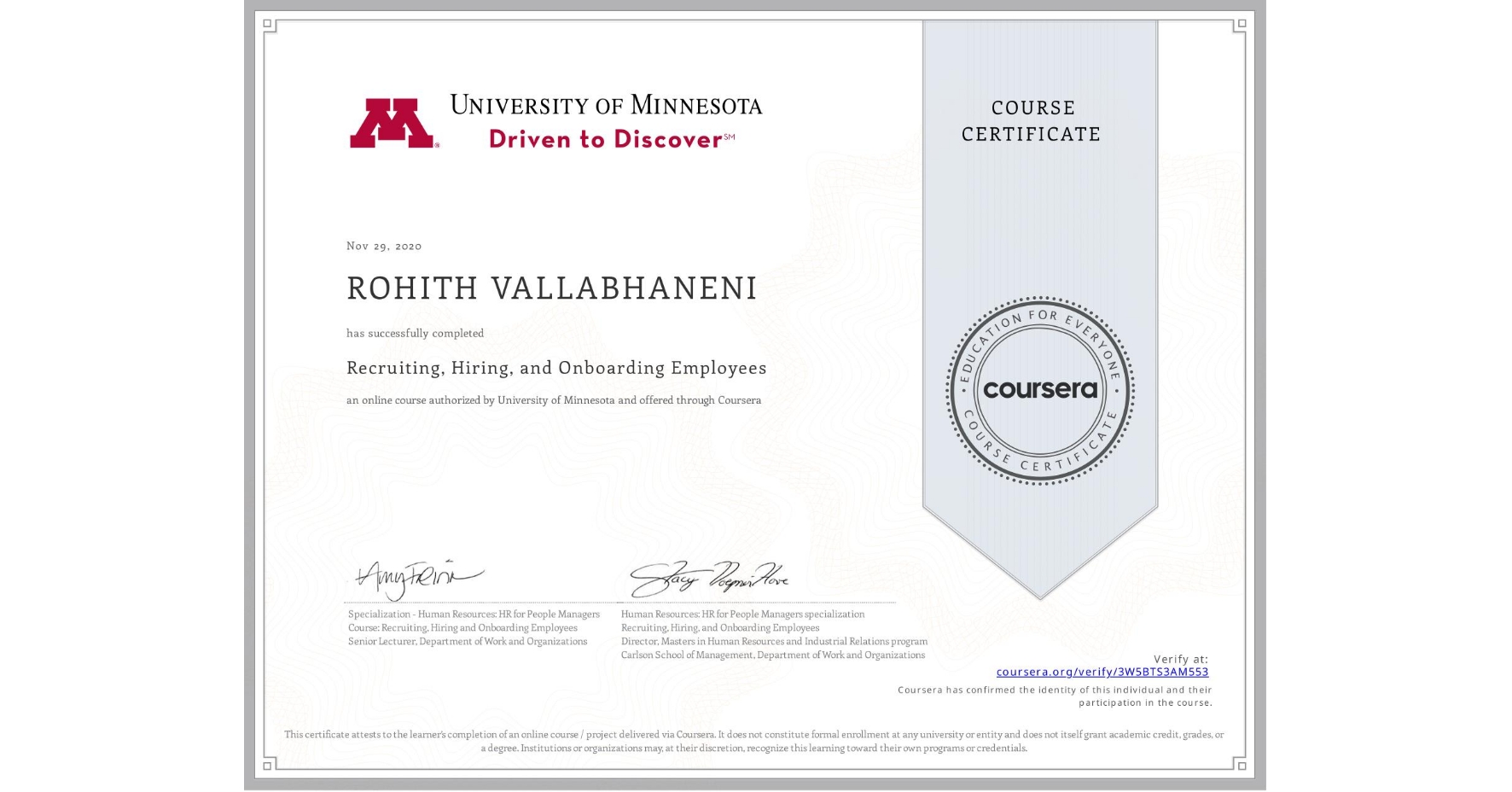Click the Carlson School of Management text
The height and width of the screenshot is (792, 1512).
[772, 654]
